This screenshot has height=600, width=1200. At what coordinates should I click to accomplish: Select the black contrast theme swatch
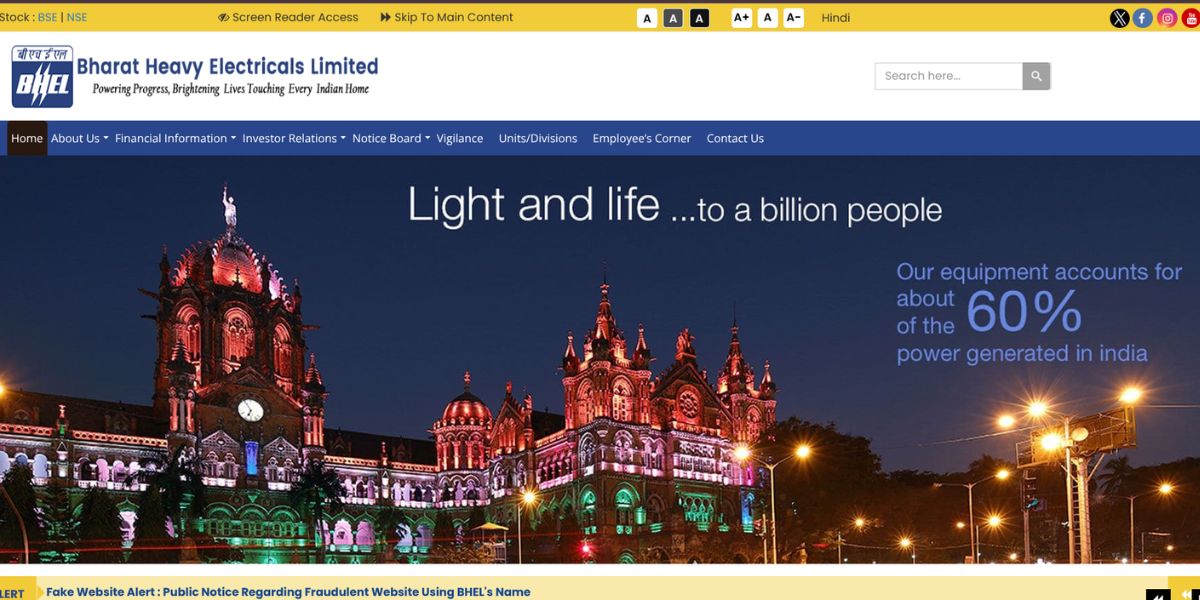click(x=699, y=18)
